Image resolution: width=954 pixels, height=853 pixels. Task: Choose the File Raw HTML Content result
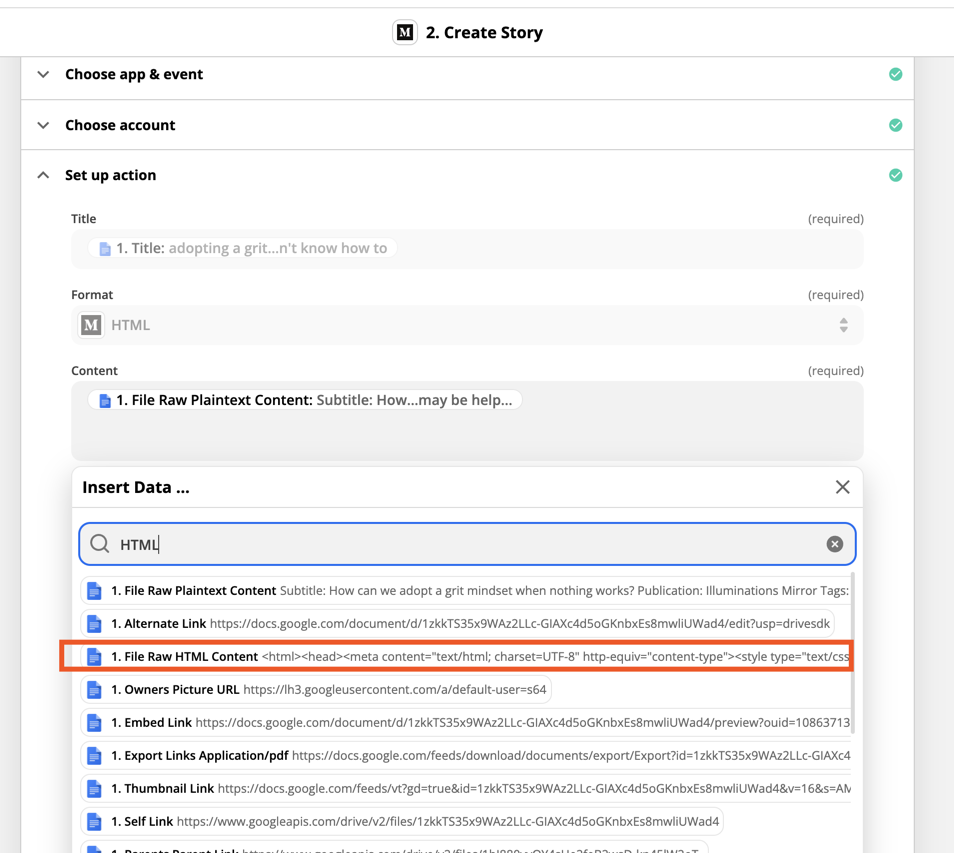click(466, 656)
